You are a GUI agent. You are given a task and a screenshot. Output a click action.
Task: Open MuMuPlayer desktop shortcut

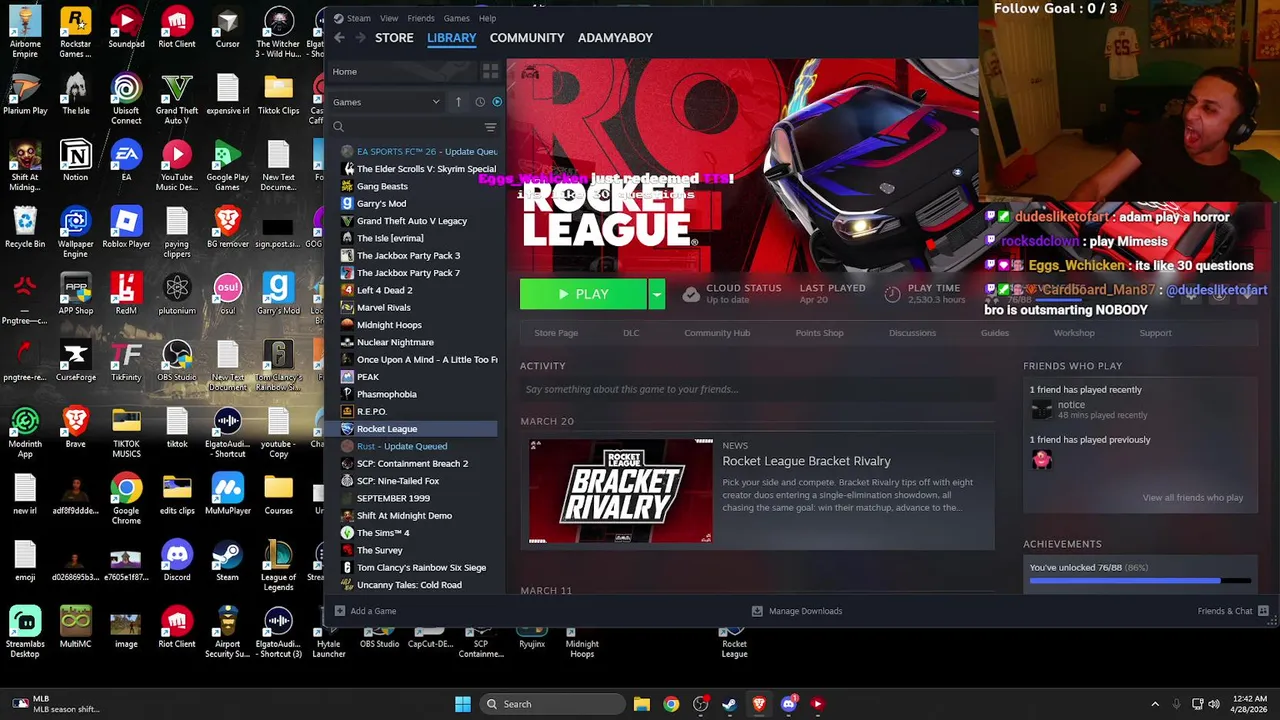pyautogui.click(x=228, y=494)
